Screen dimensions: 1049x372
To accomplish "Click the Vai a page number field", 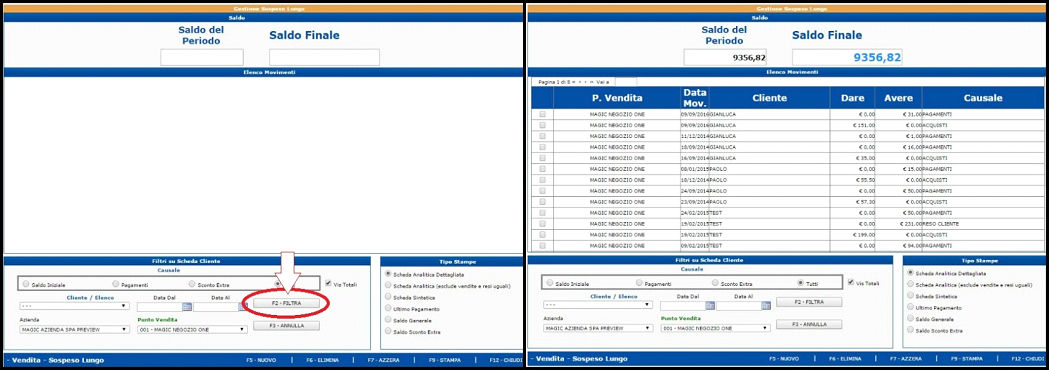I will [x=627, y=82].
